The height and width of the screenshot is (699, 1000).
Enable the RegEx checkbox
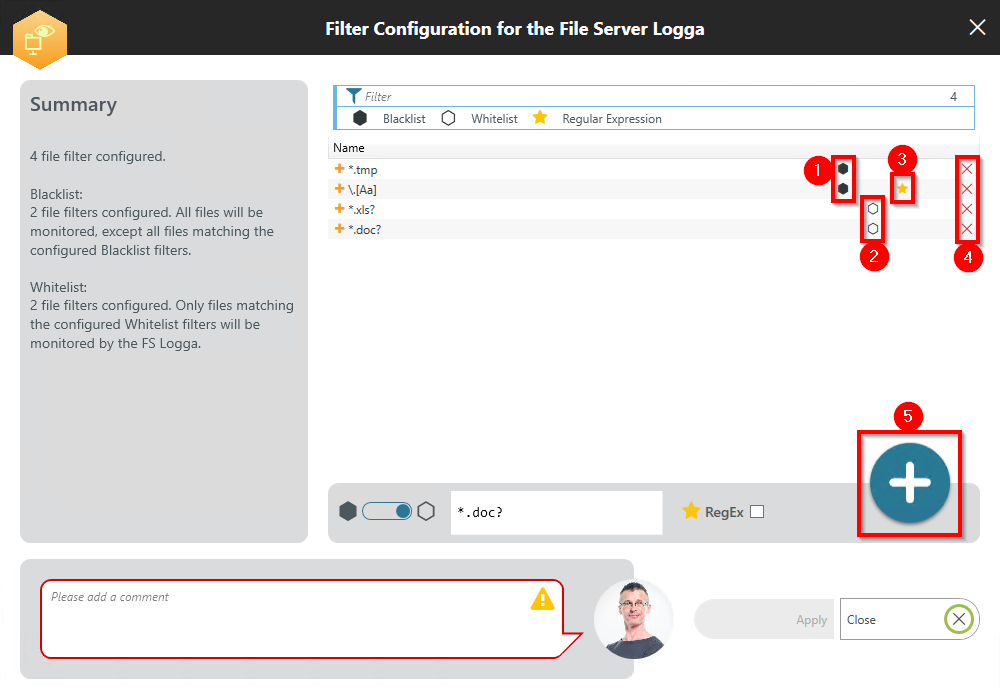[x=757, y=512]
